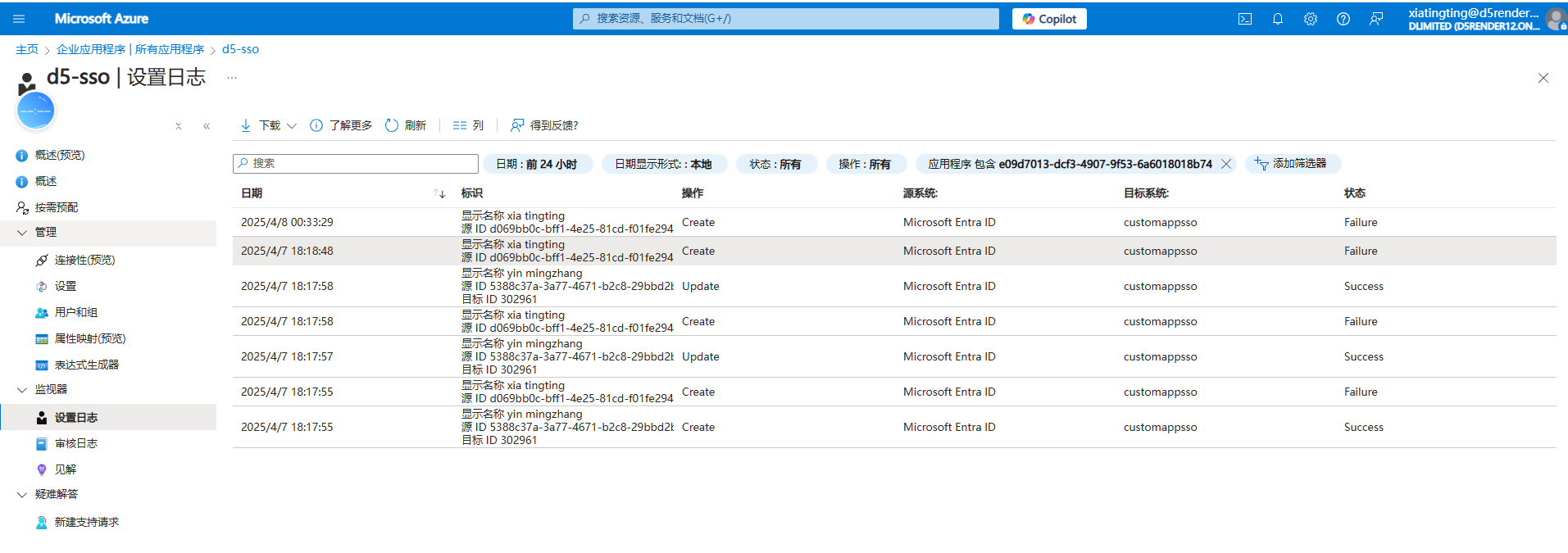Clear sidebar search with X icon
This screenshot has height=553, width=1568.
(x=179, y=126)
